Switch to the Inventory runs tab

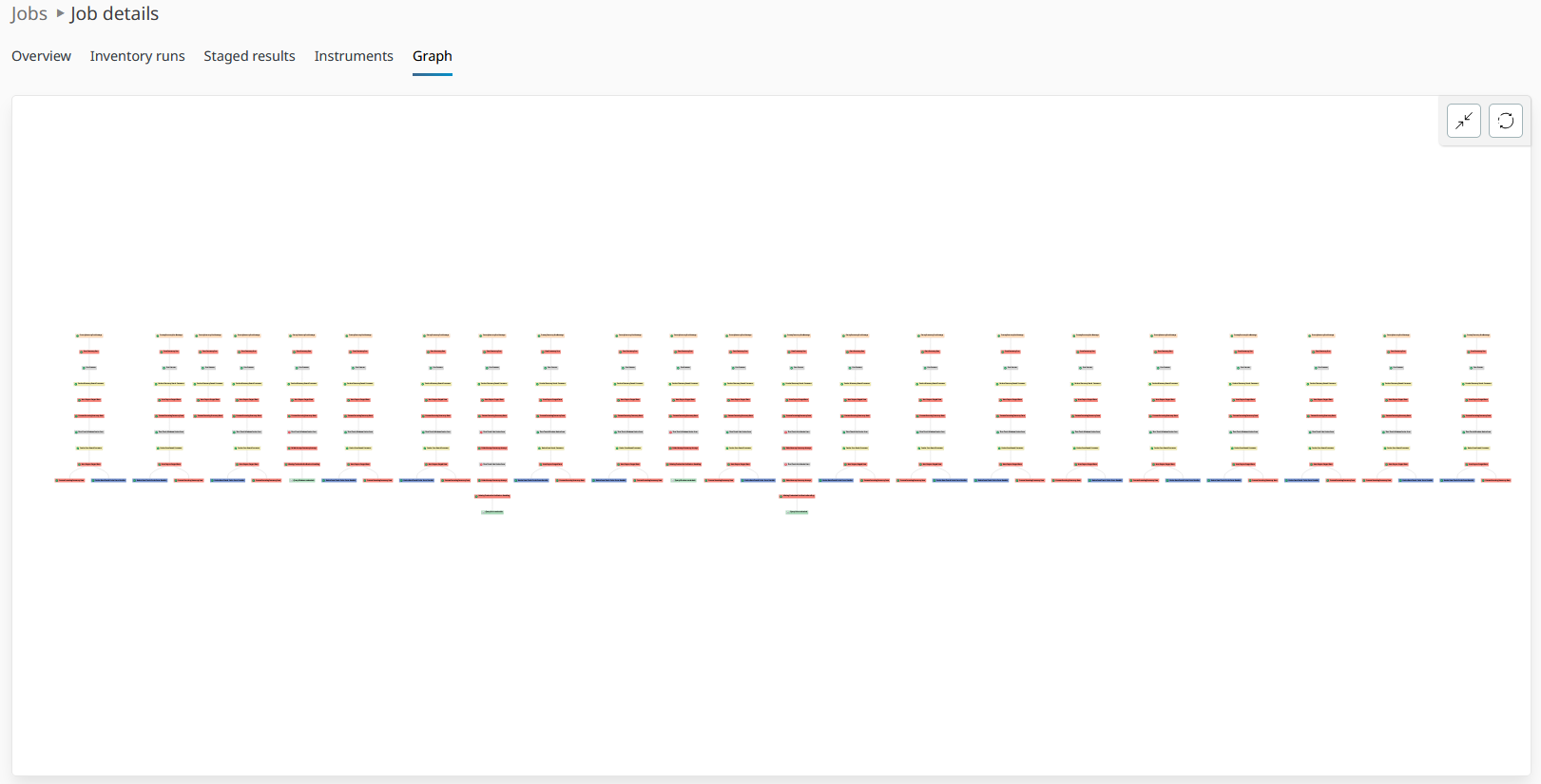coord(137,56)
